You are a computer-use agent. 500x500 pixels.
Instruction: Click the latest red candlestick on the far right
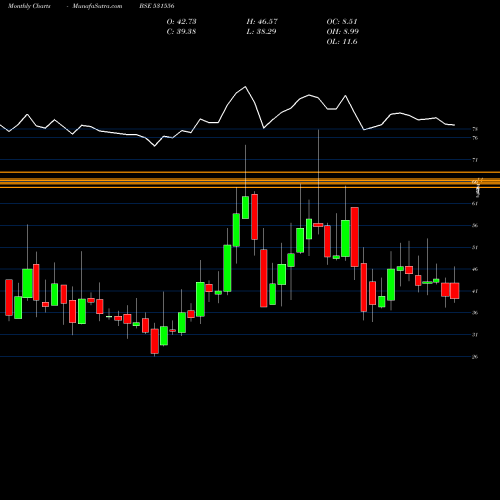455,291
